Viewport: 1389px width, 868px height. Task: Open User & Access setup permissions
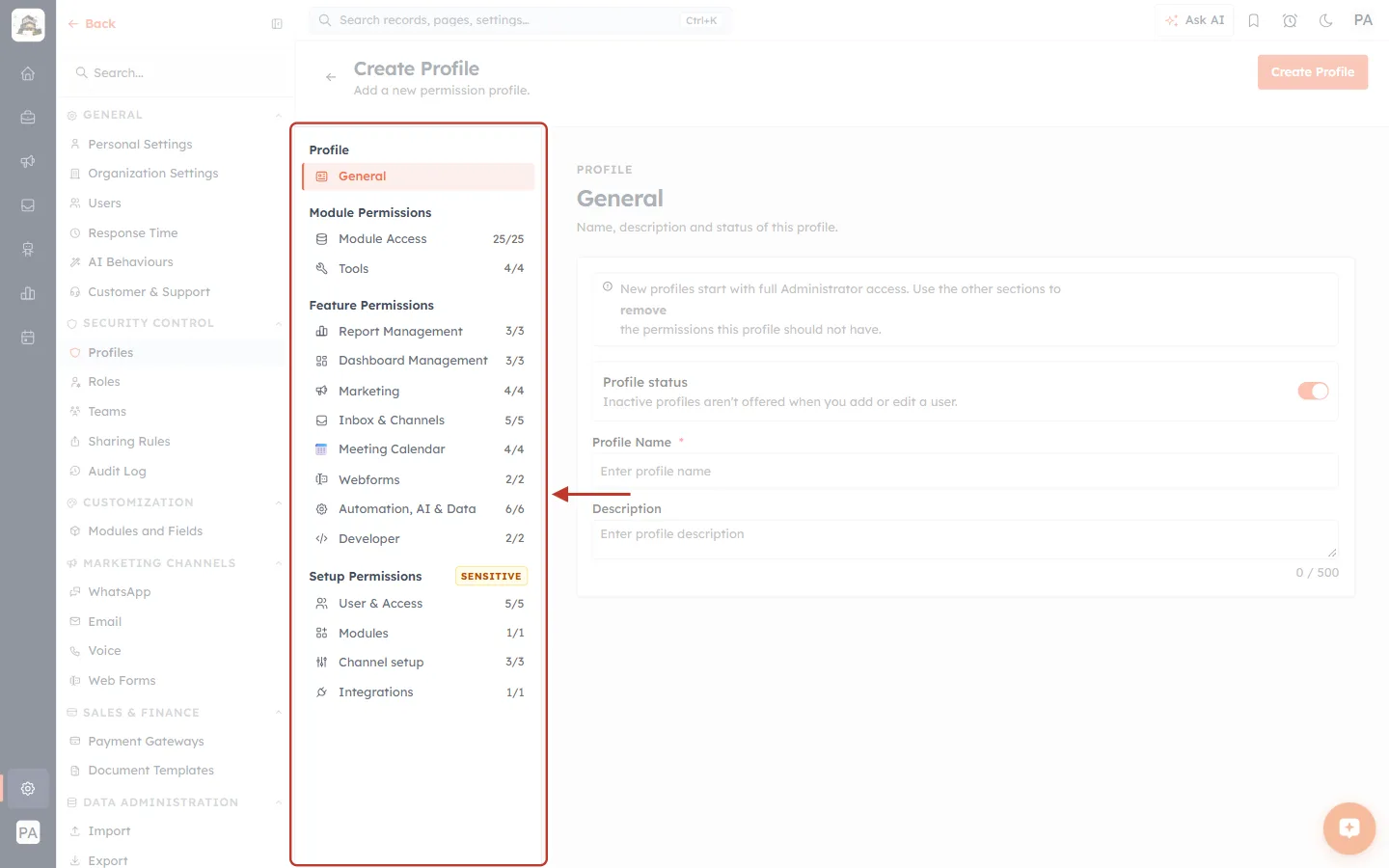pos(418,604)
